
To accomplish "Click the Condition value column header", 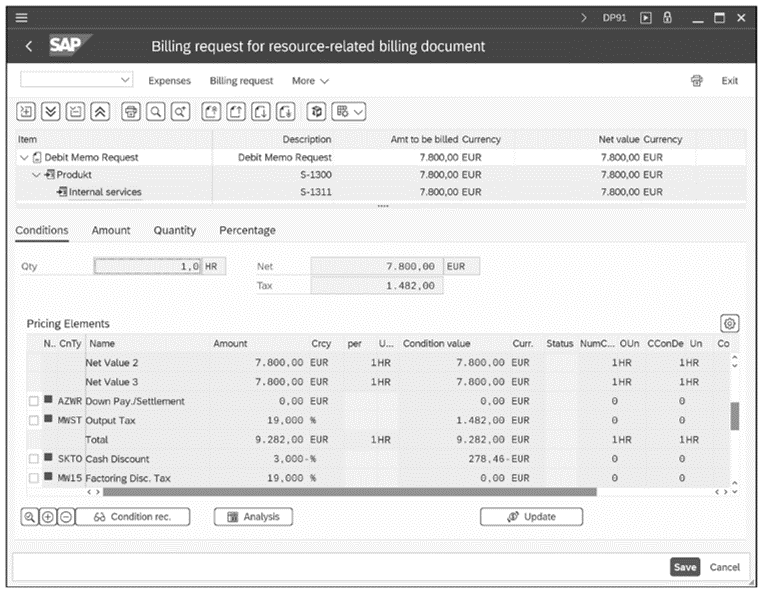I will [436, 343].
